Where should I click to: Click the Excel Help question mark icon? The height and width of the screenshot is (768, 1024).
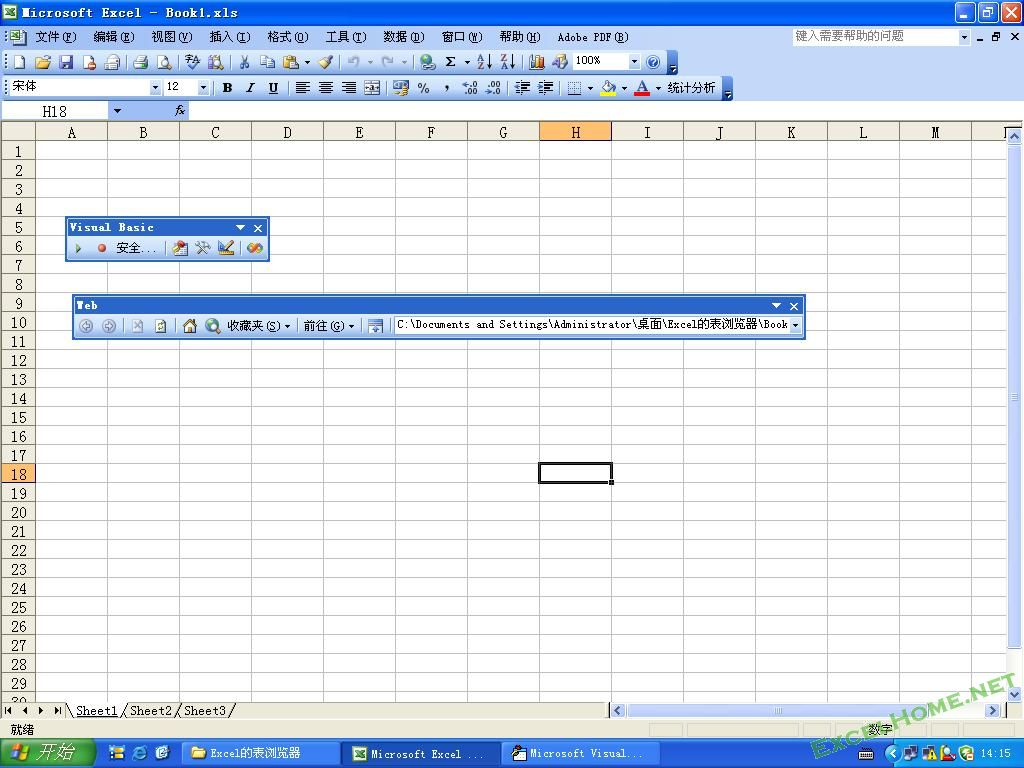click(652, 62)
